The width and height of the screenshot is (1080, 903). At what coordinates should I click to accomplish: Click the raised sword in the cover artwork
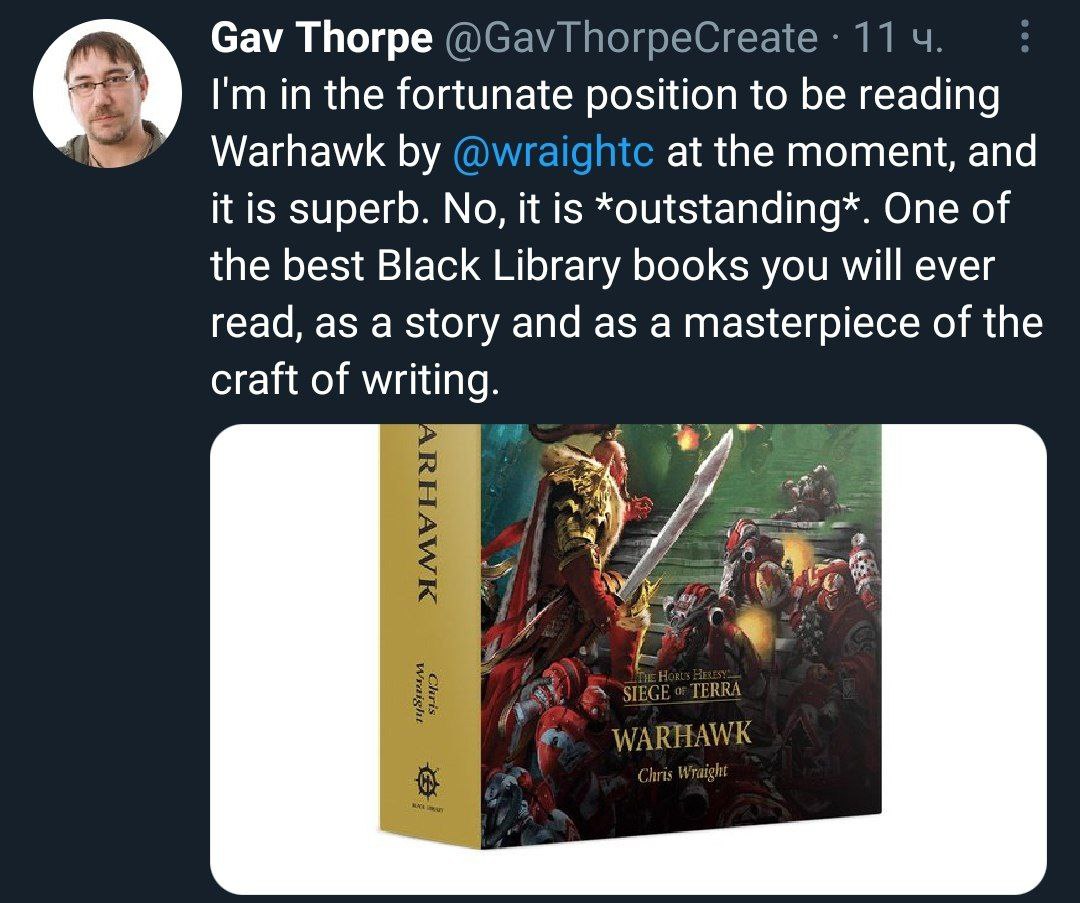pos(676,515)
